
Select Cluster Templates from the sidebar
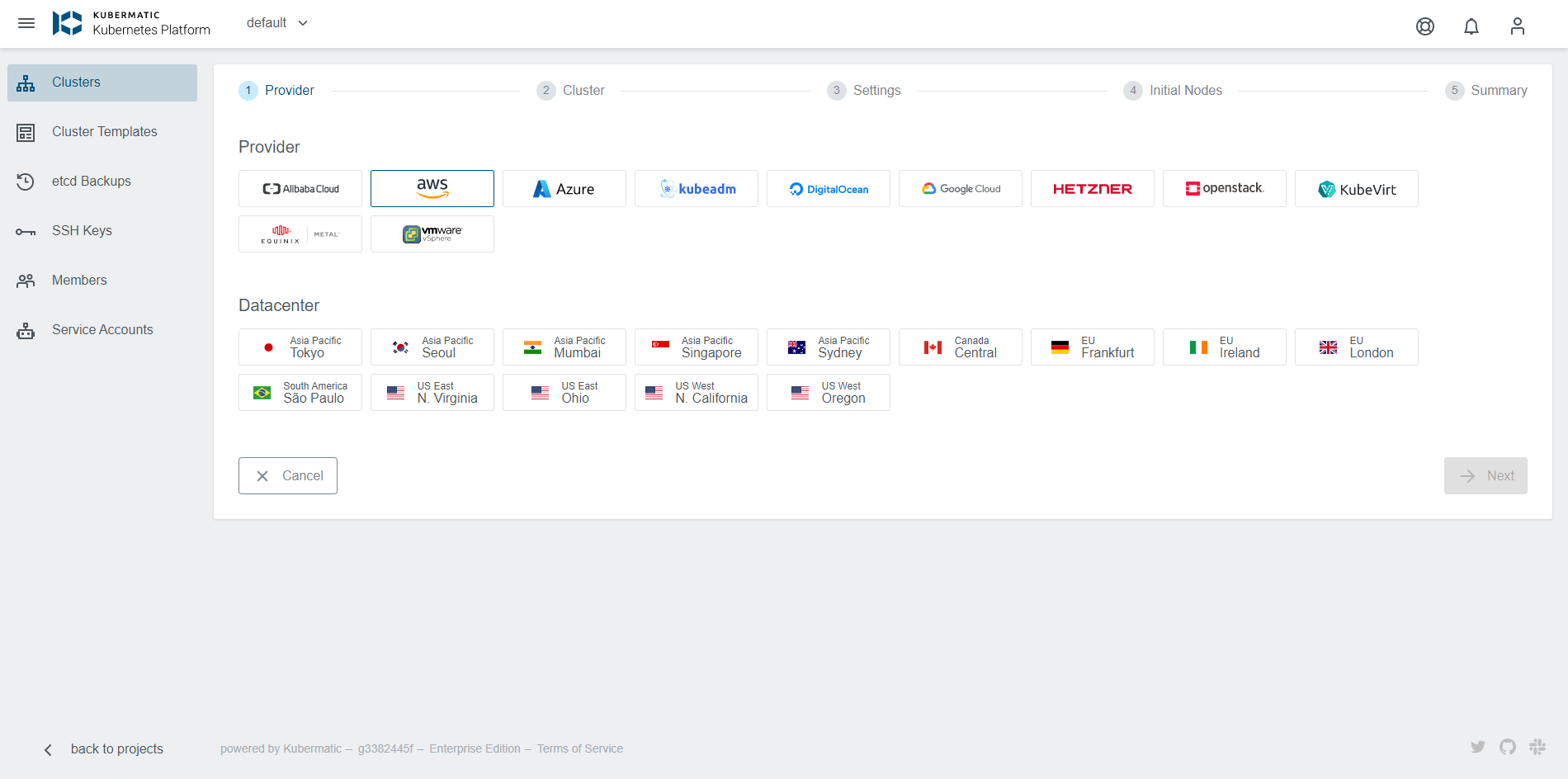point(104,131)
